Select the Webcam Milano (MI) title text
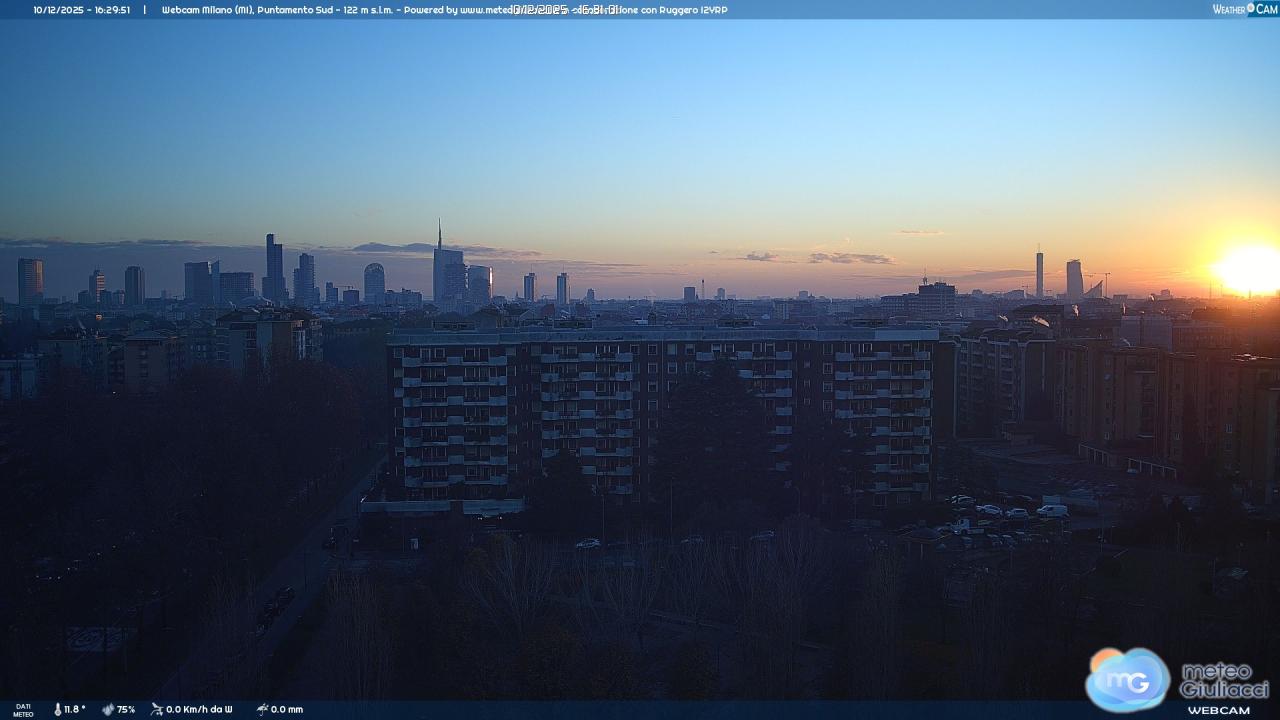 coord(207,10)
